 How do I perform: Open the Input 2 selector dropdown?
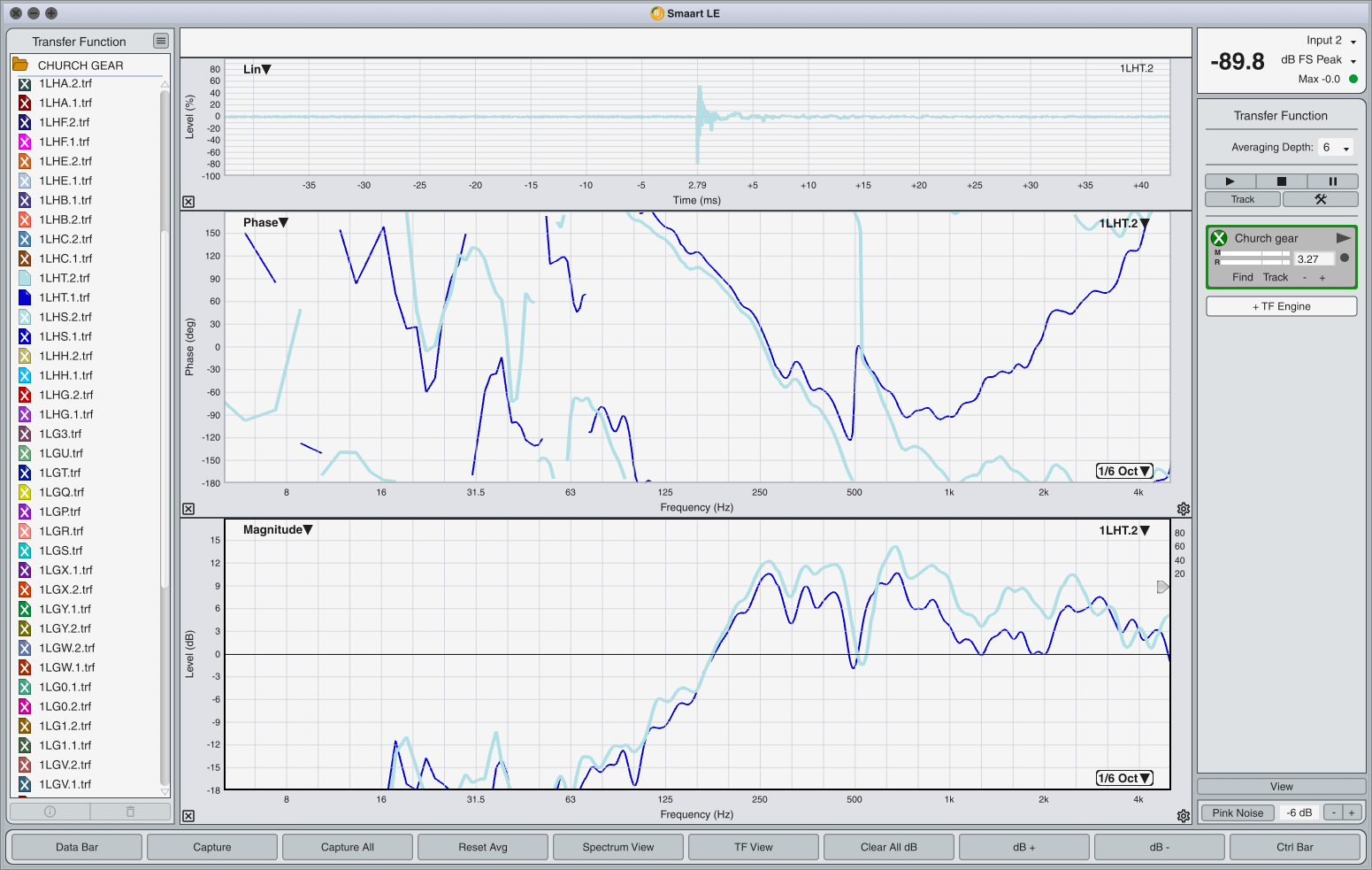[1331, 41]
